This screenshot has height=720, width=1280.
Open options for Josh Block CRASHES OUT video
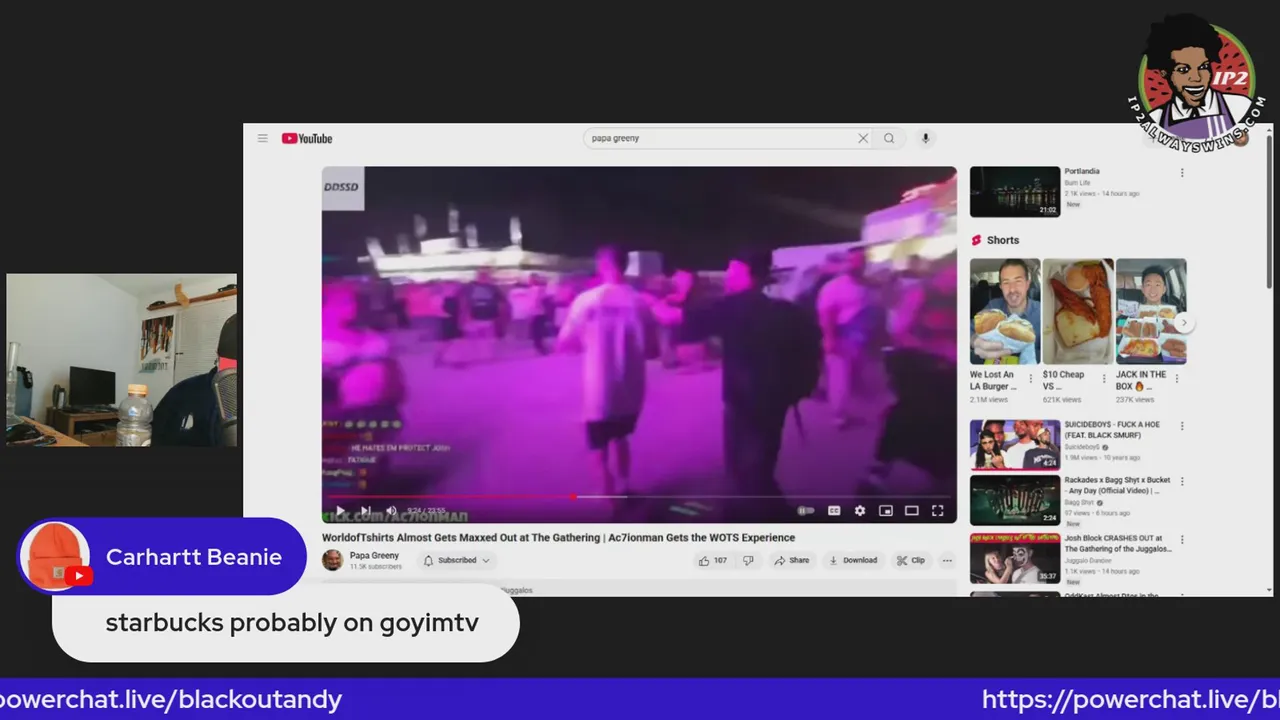pyautogui.click(x=1182, y=538)
